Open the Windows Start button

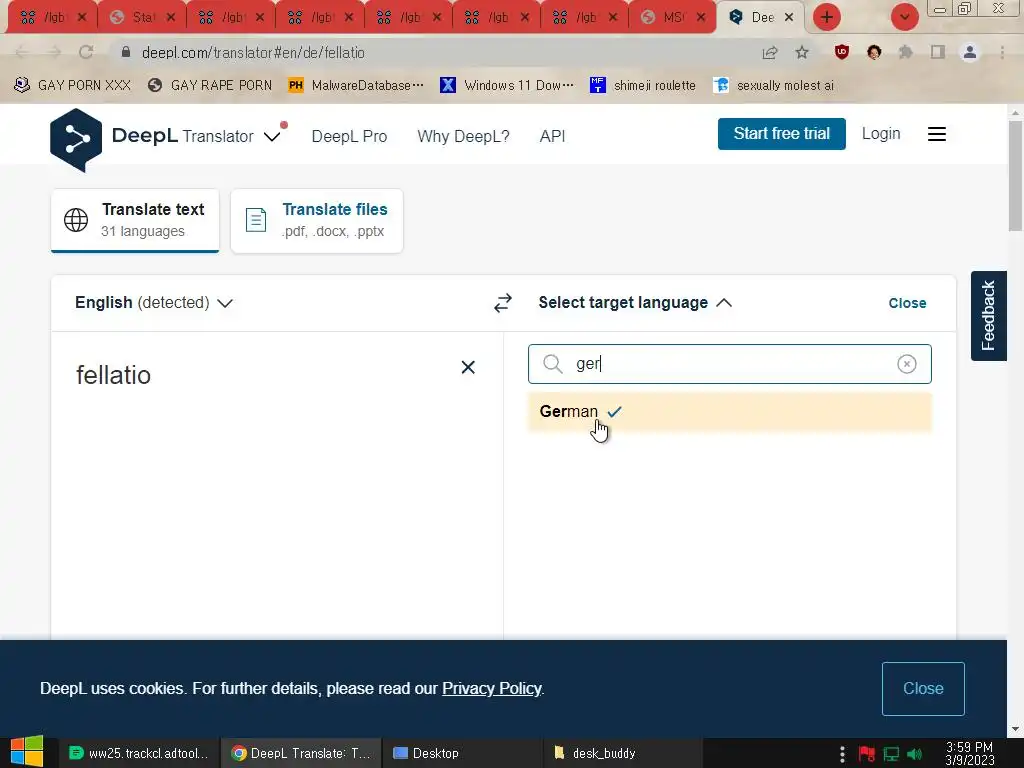(27, 752)
